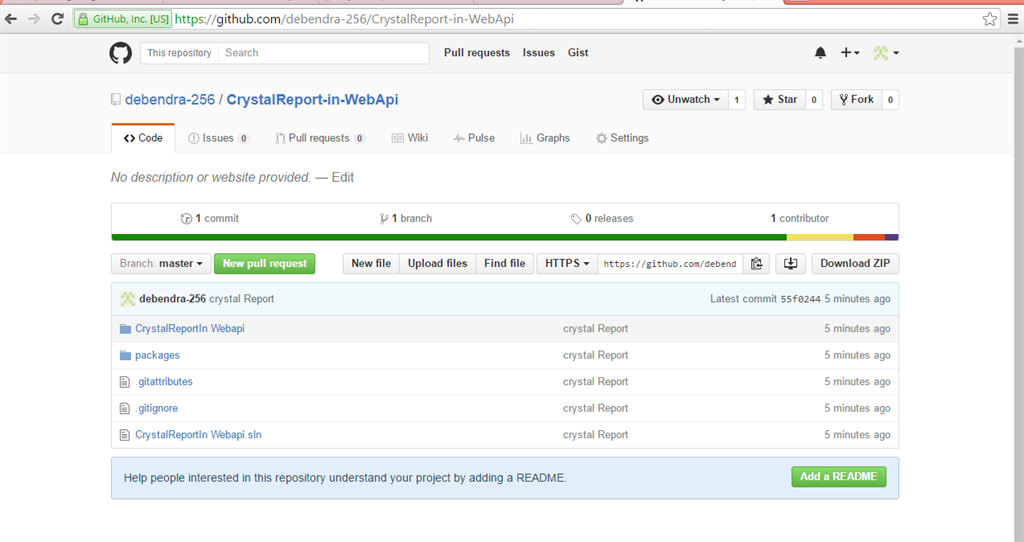Focus the repository Search field
The height and width of the screenshot is (542, 1024).
(323, 53)
